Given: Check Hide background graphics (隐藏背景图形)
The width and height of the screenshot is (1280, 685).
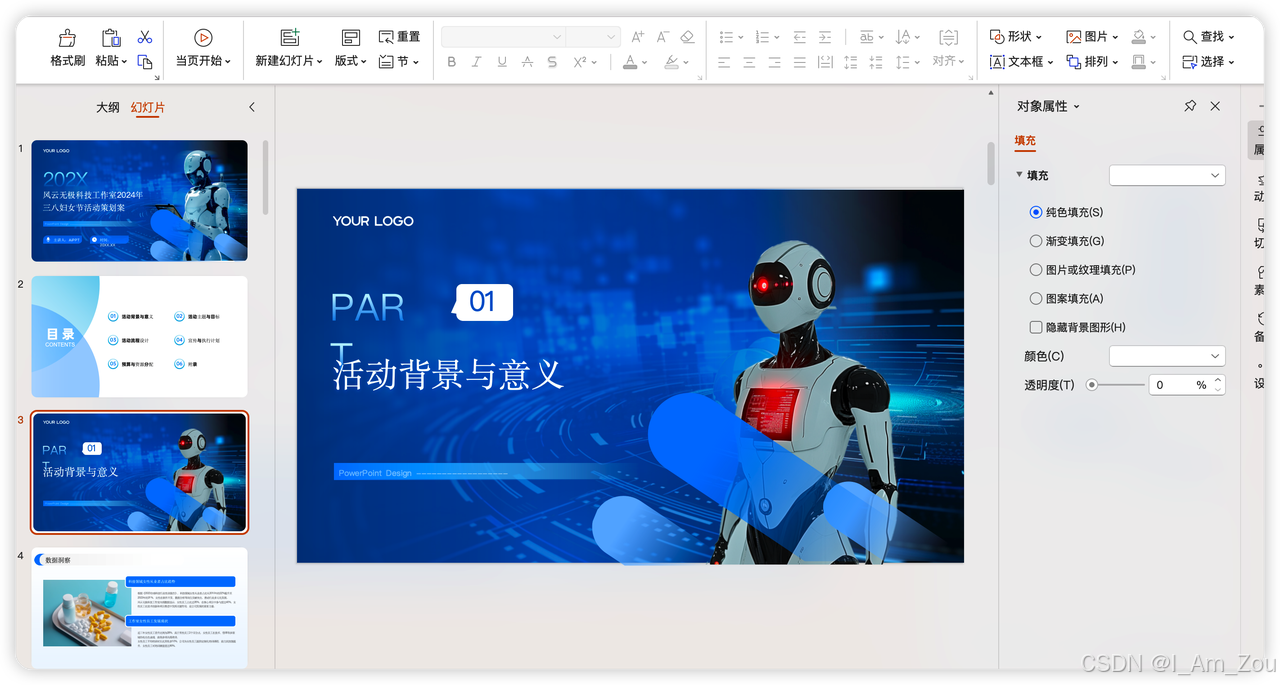Looking at the screenshot, I should (x=1036, y=327).
